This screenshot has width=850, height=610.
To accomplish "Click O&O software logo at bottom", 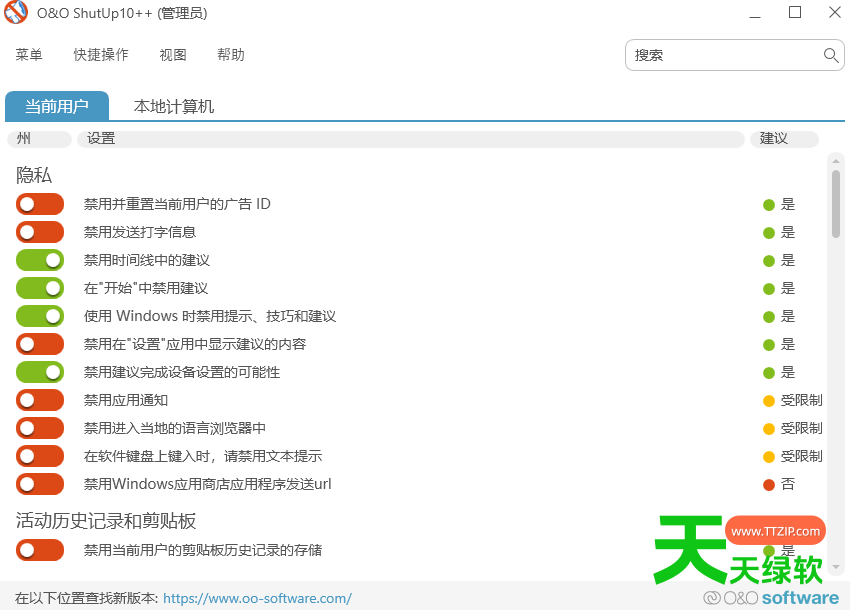I will pos(771,598).
